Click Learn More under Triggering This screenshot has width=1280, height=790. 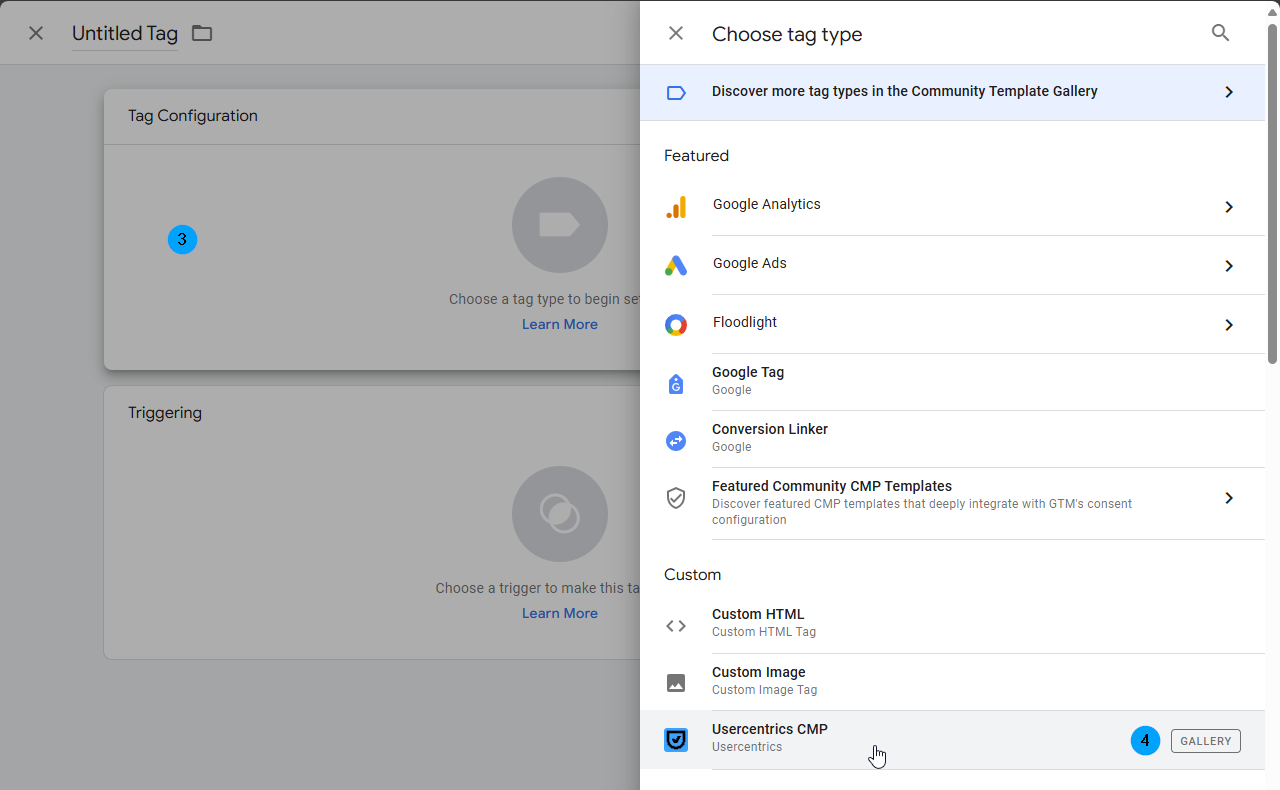(560, 613)
